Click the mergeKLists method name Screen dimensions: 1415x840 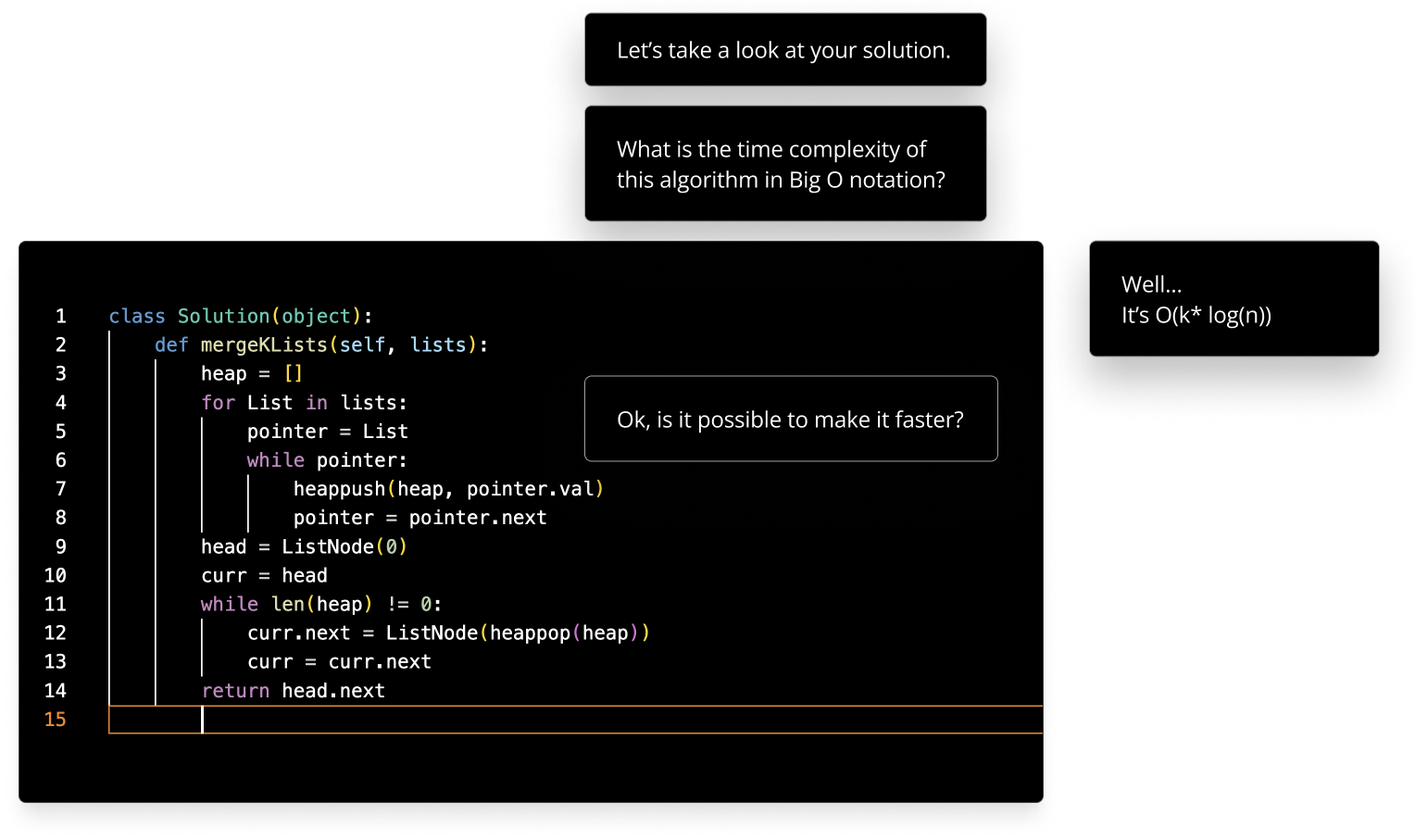tap(264, 345)
